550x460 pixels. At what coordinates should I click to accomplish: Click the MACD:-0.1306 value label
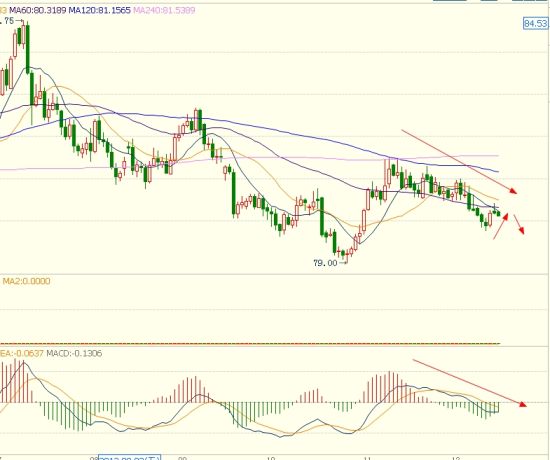74,353
